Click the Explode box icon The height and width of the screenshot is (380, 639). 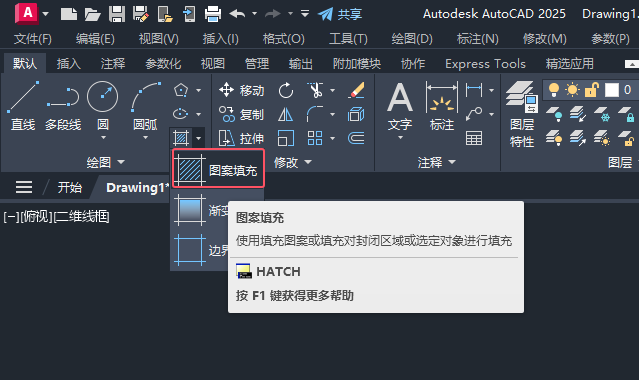tap(356, 115)
